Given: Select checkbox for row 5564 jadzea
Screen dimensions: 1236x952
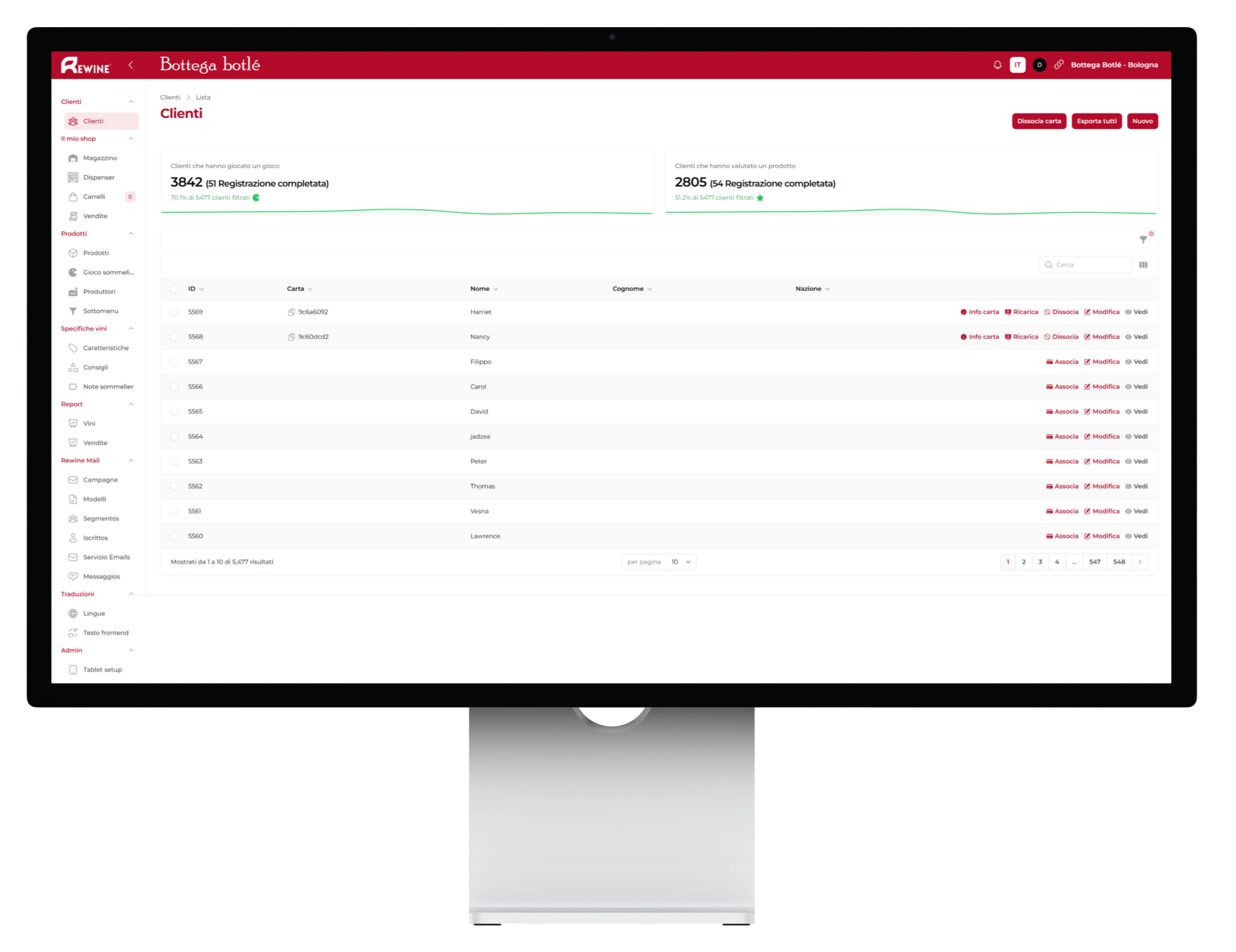Looking at the screenshot, I should pos(175,436).
